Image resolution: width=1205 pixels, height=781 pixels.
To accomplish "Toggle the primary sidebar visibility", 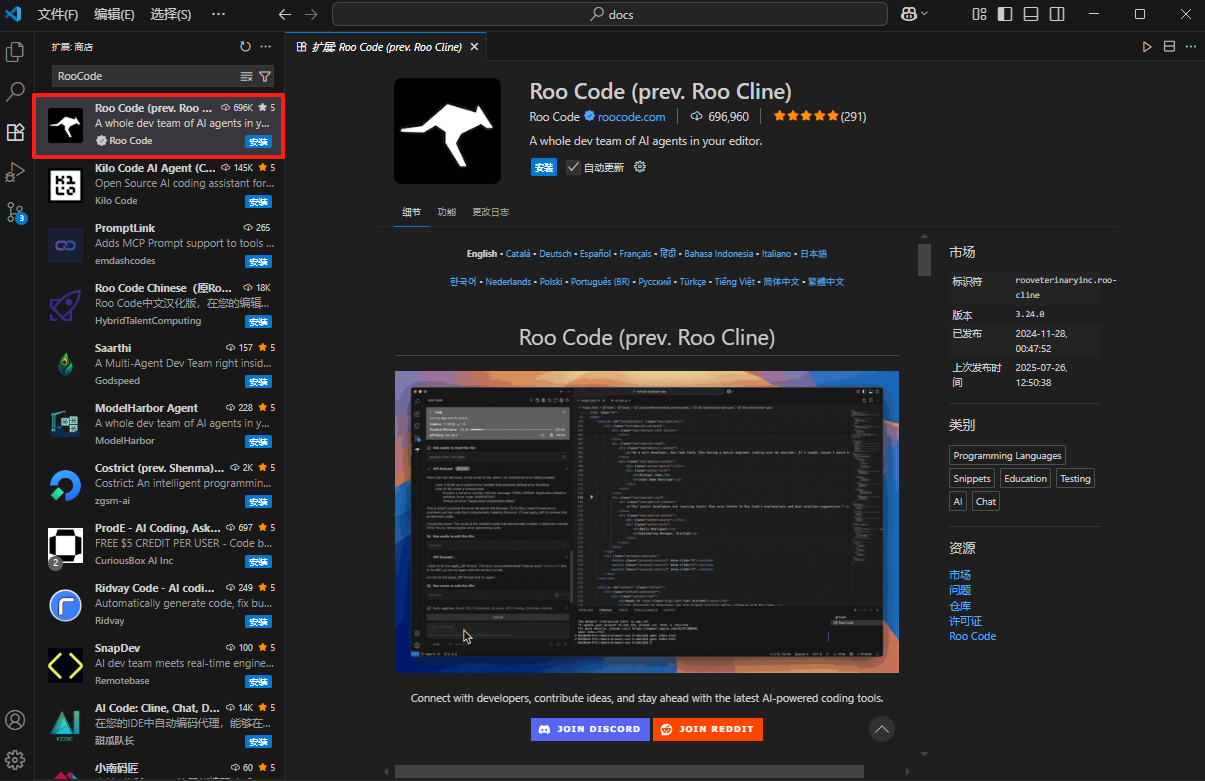I will click(x=1005, y=13).
